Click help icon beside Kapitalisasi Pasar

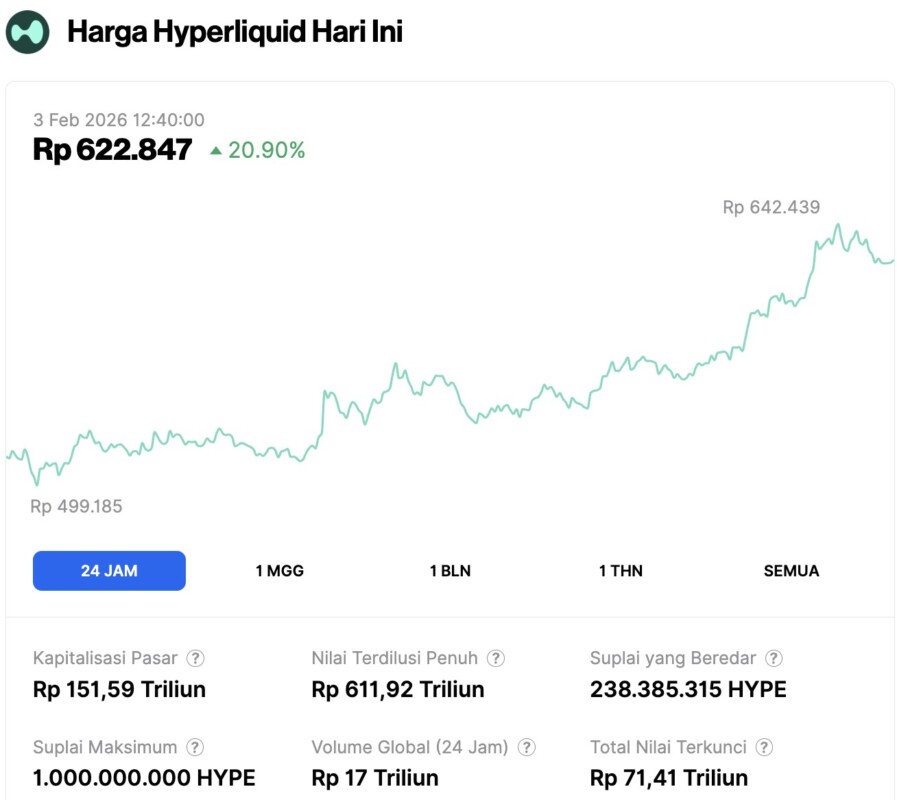196,658
